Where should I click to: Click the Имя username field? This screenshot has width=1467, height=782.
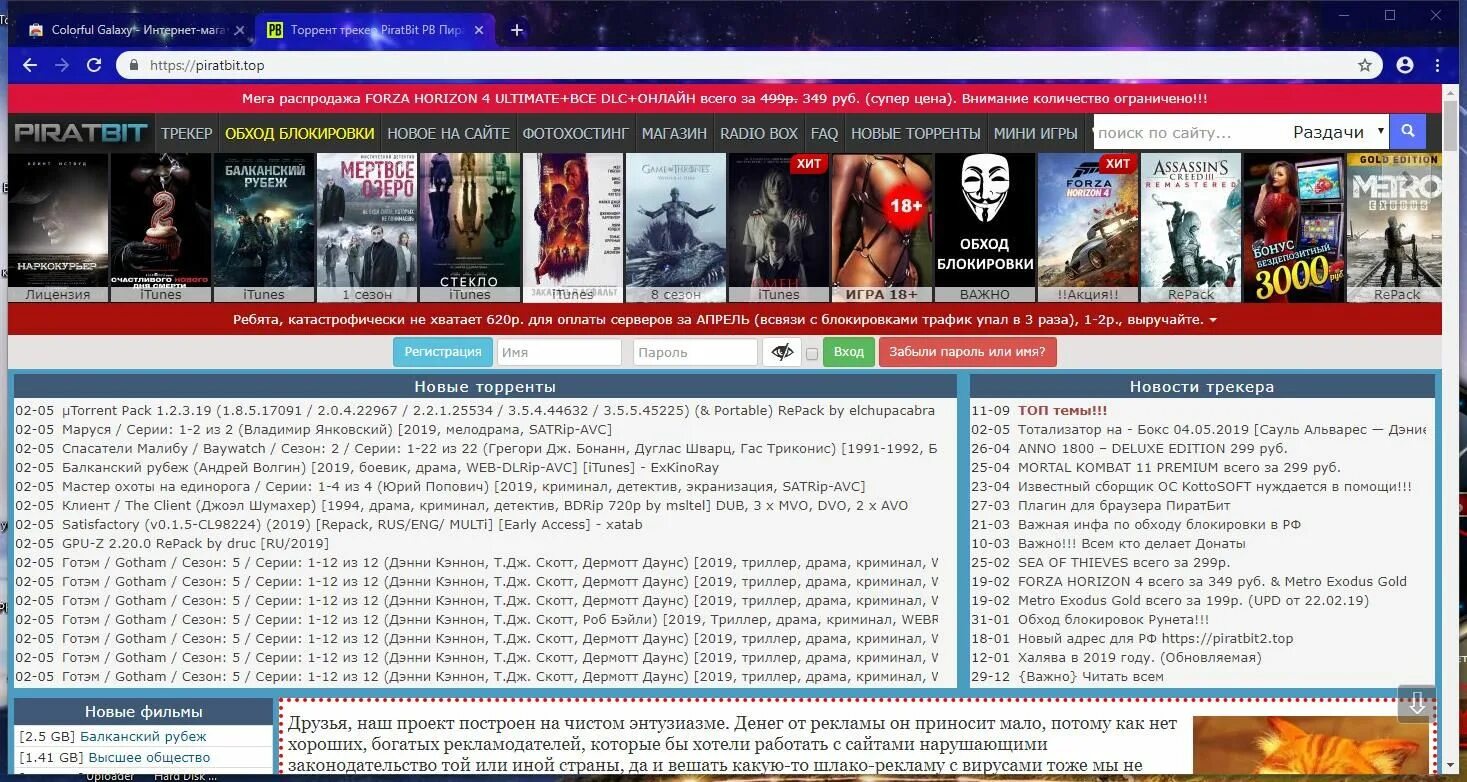[560, 353]
